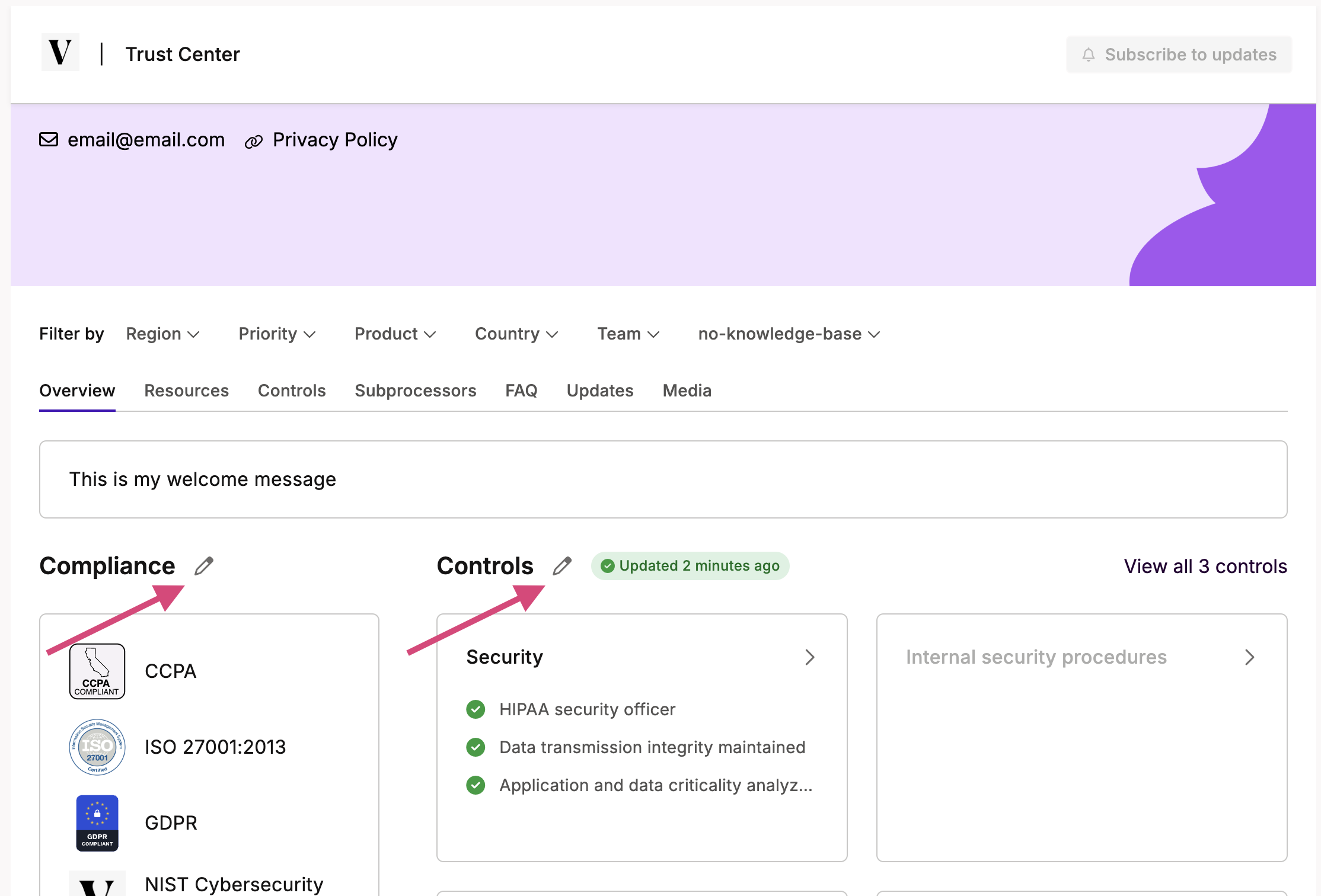The width and height of the screenshot is (1321, 896).
Task: Edit Compliance section via pencil icon
Action: [x=204, y=566]
